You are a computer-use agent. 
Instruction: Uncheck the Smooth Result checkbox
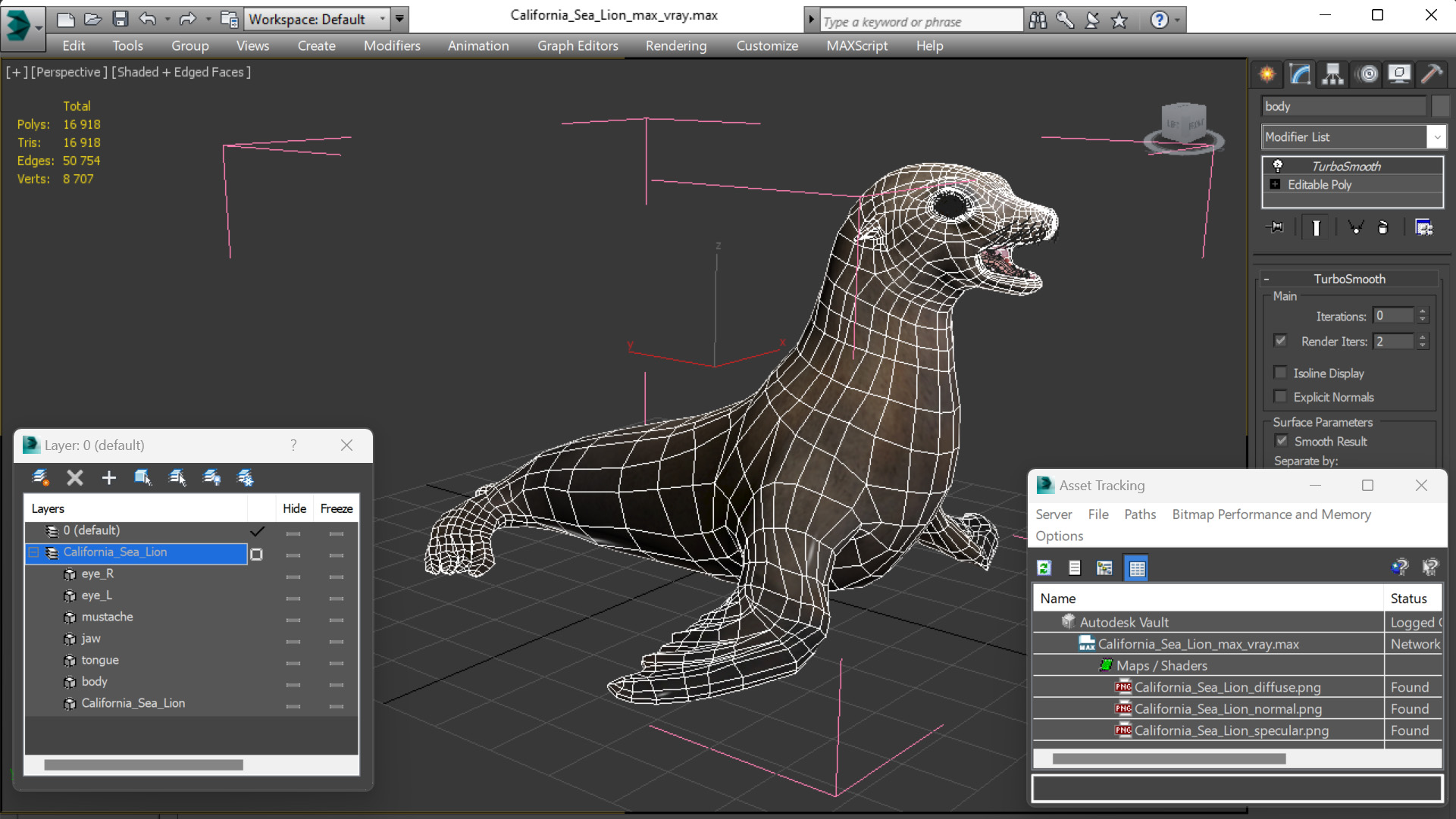1282,441
